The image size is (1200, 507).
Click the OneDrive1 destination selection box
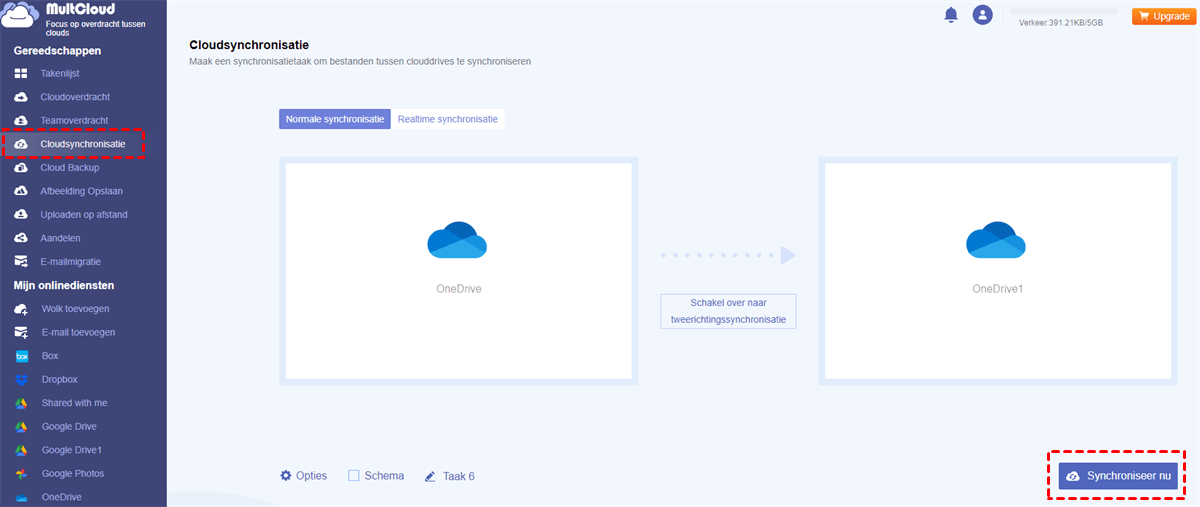[x=998, y=270]
